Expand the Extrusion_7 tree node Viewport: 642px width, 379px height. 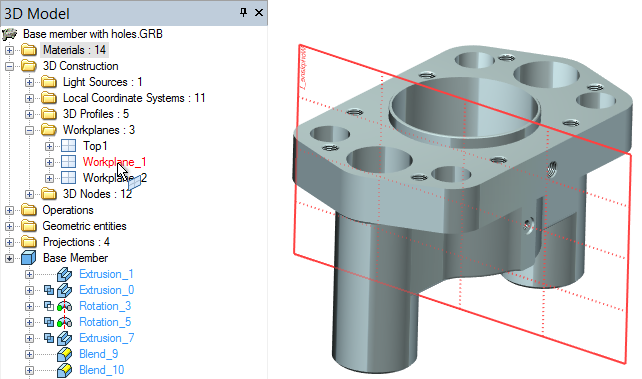29,338
